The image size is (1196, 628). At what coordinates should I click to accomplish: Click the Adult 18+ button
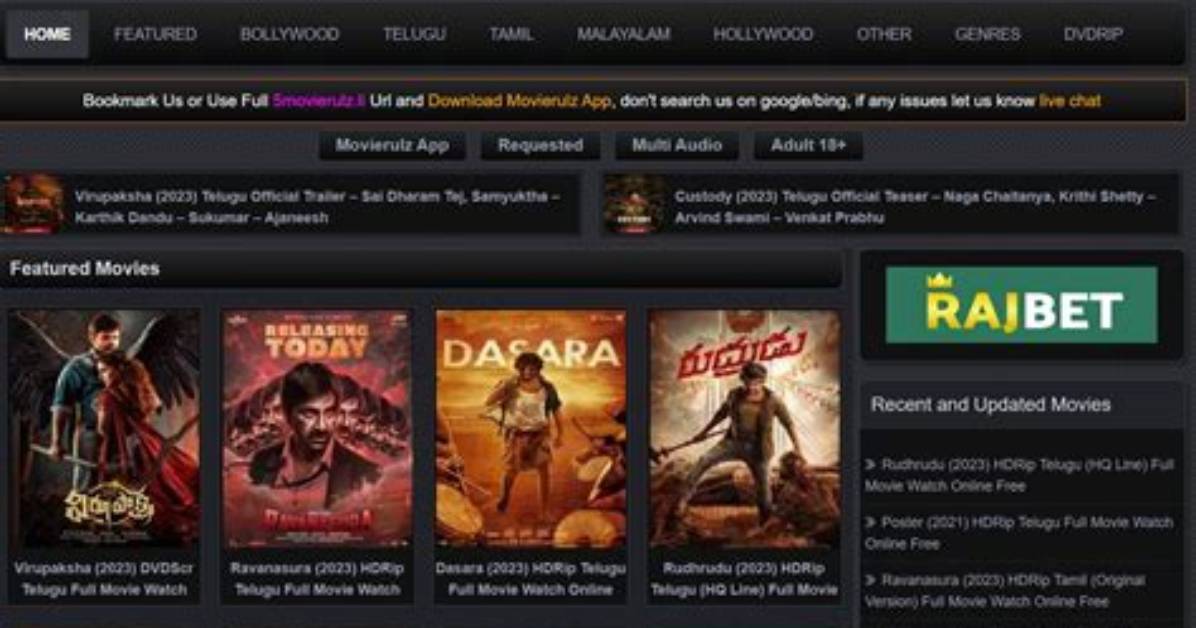pyautogui.click(x=809, y=145)
